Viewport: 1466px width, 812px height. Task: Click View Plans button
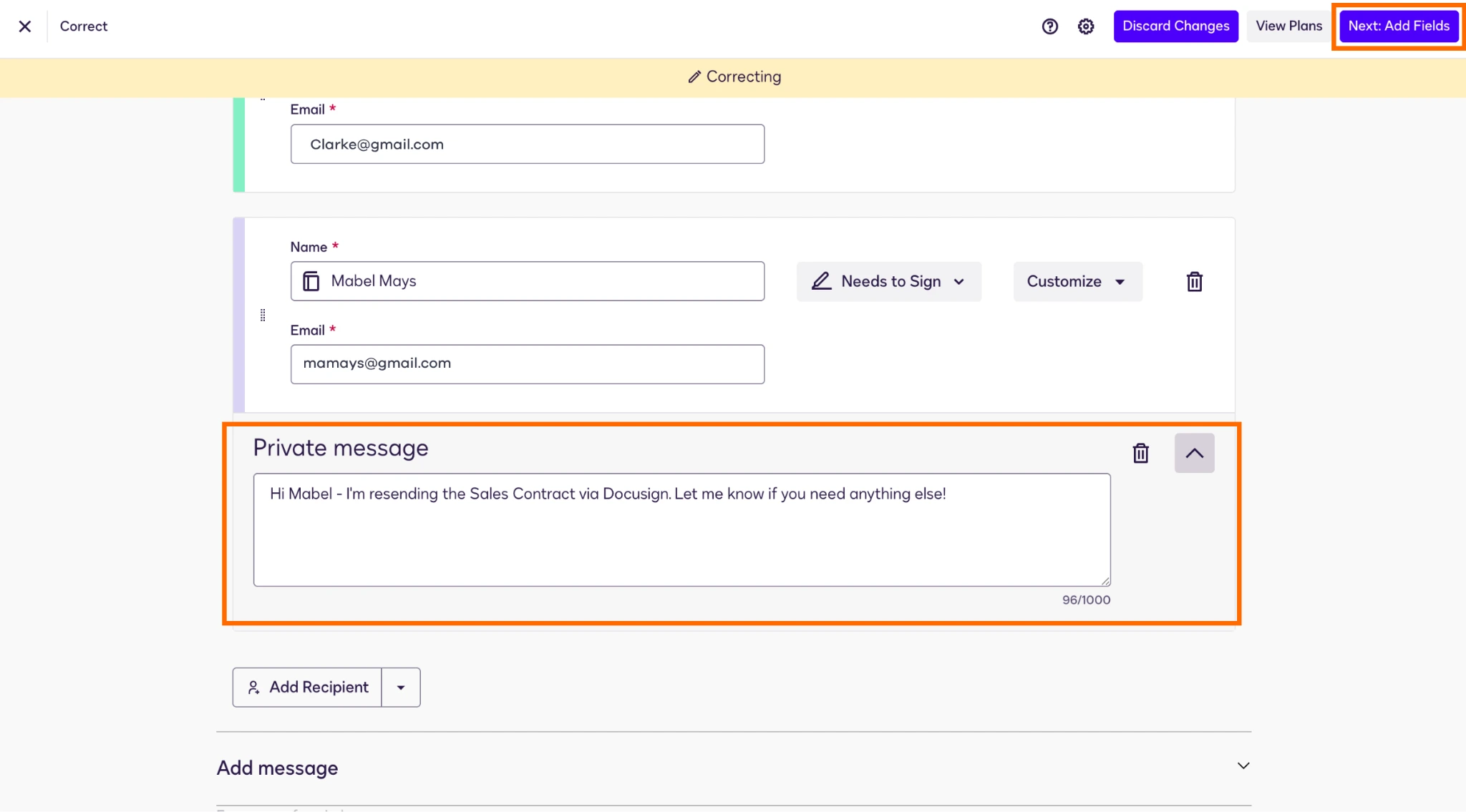coord(1288,26)
